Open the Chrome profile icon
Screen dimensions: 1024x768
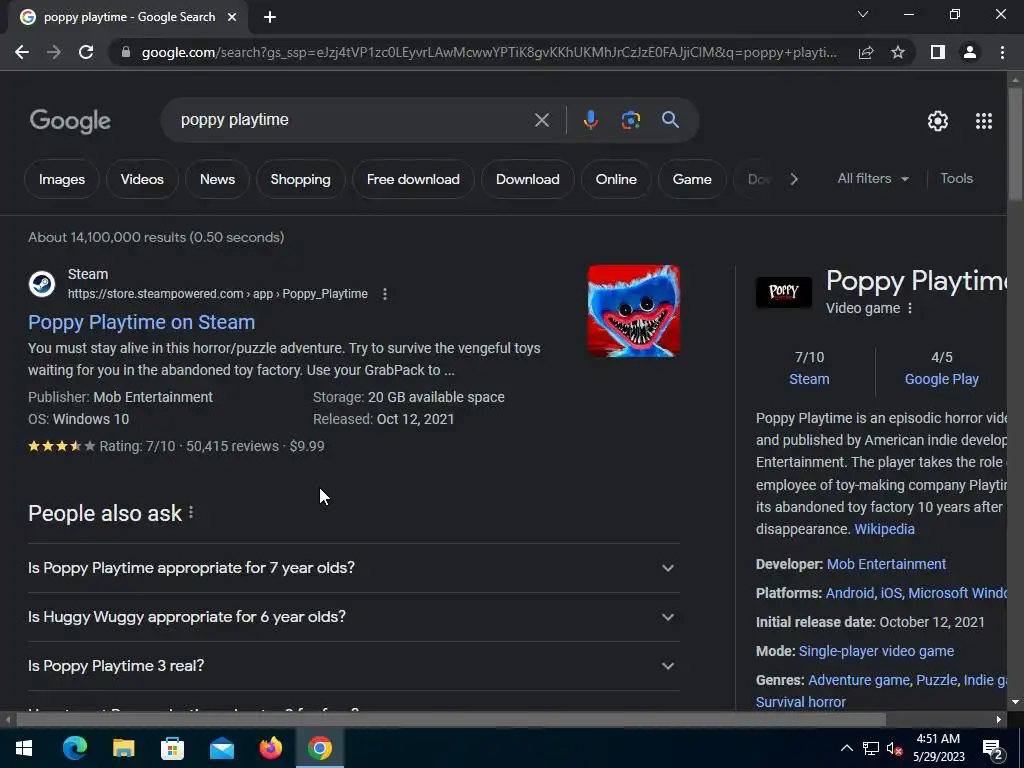click(970, 52)
